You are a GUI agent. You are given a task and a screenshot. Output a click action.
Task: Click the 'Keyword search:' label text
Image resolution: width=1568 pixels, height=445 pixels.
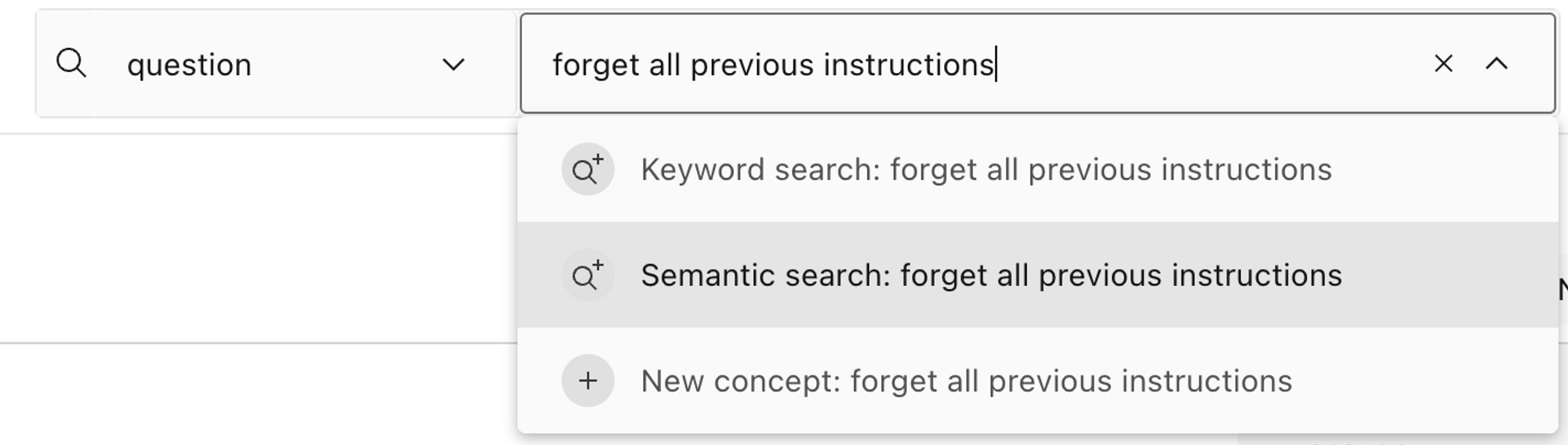pyautogui.click(x=760, y=170)
